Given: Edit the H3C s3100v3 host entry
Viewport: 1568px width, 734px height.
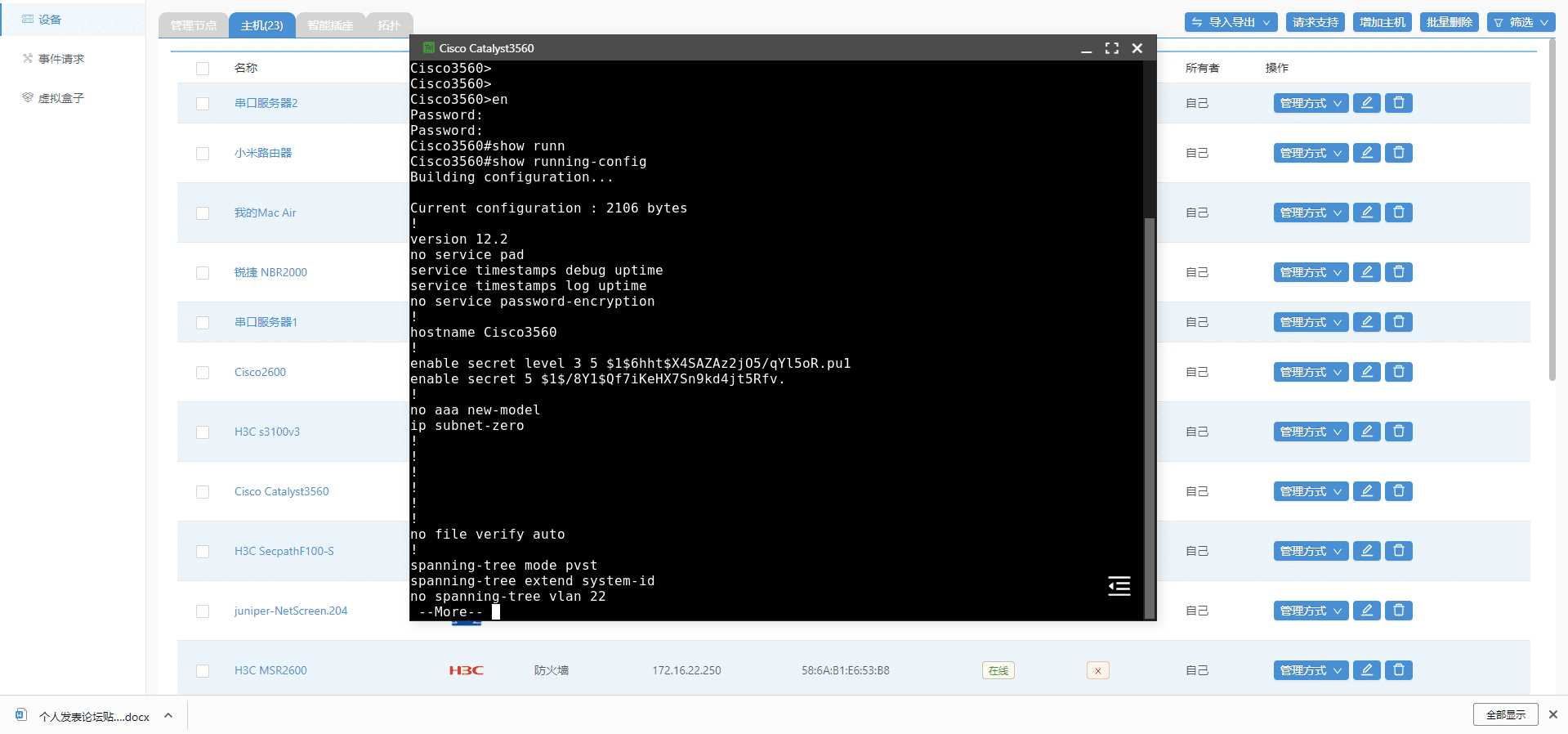Looking at the screenshot, I should coord(1366,432).
